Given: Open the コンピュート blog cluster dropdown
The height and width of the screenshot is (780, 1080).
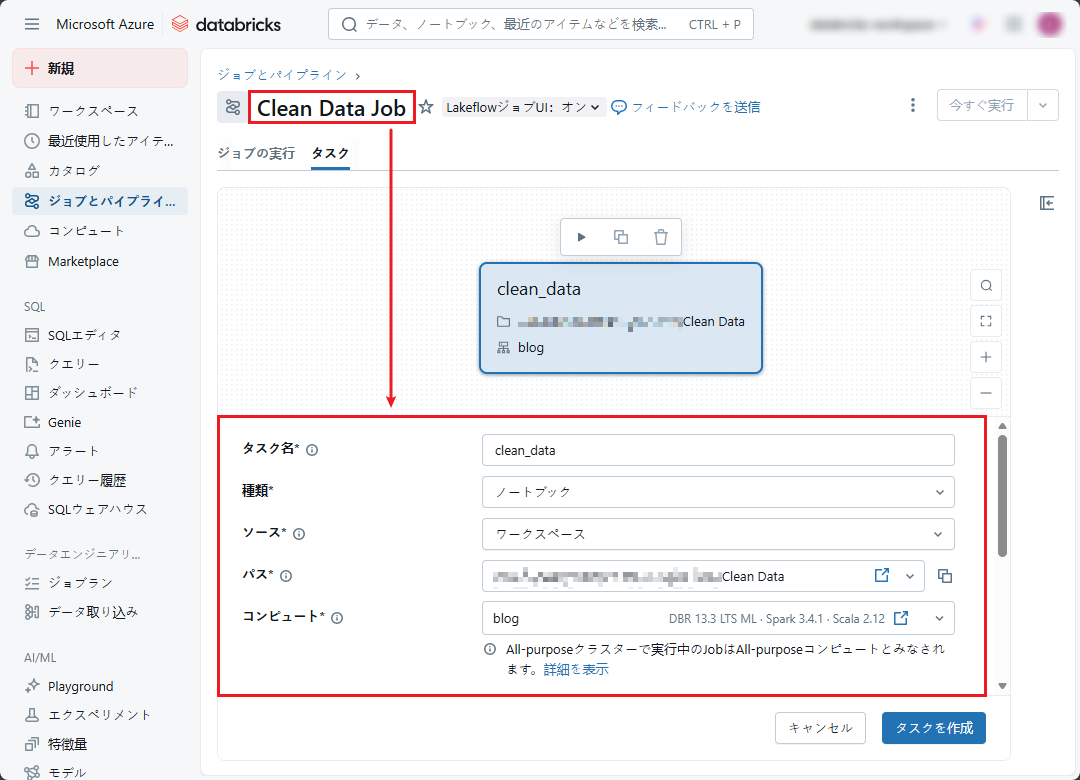Looking at the screenshot, I should pyautogui.click(x=939, y=618).
